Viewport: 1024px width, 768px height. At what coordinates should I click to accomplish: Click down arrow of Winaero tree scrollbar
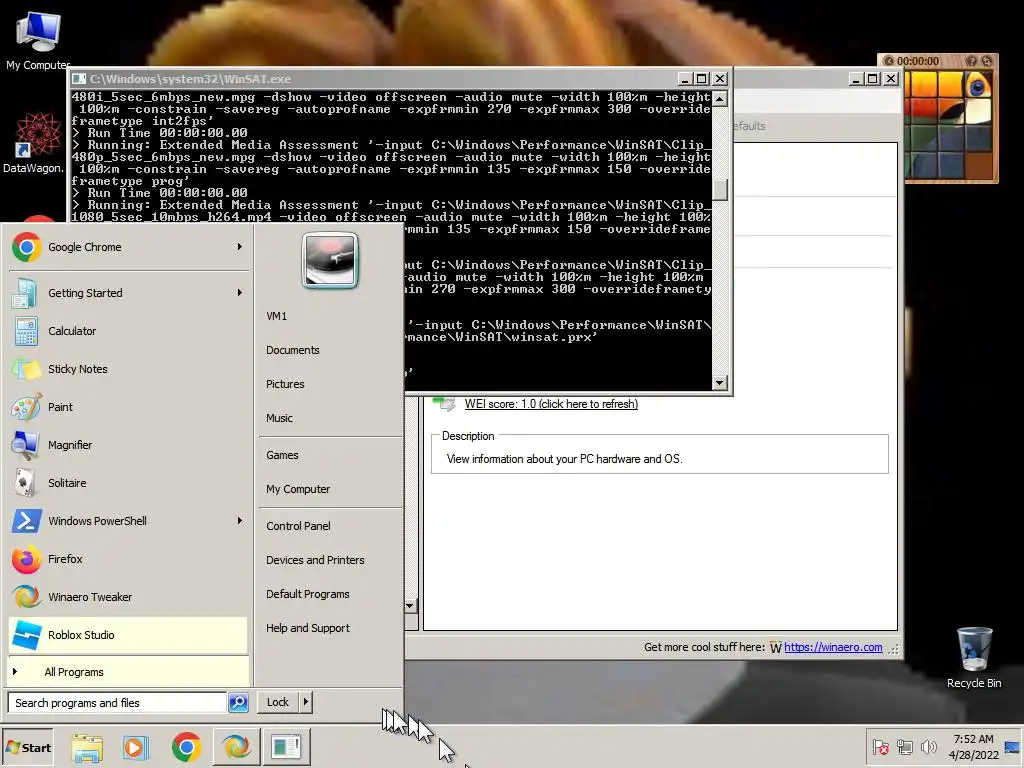(409, 606)
